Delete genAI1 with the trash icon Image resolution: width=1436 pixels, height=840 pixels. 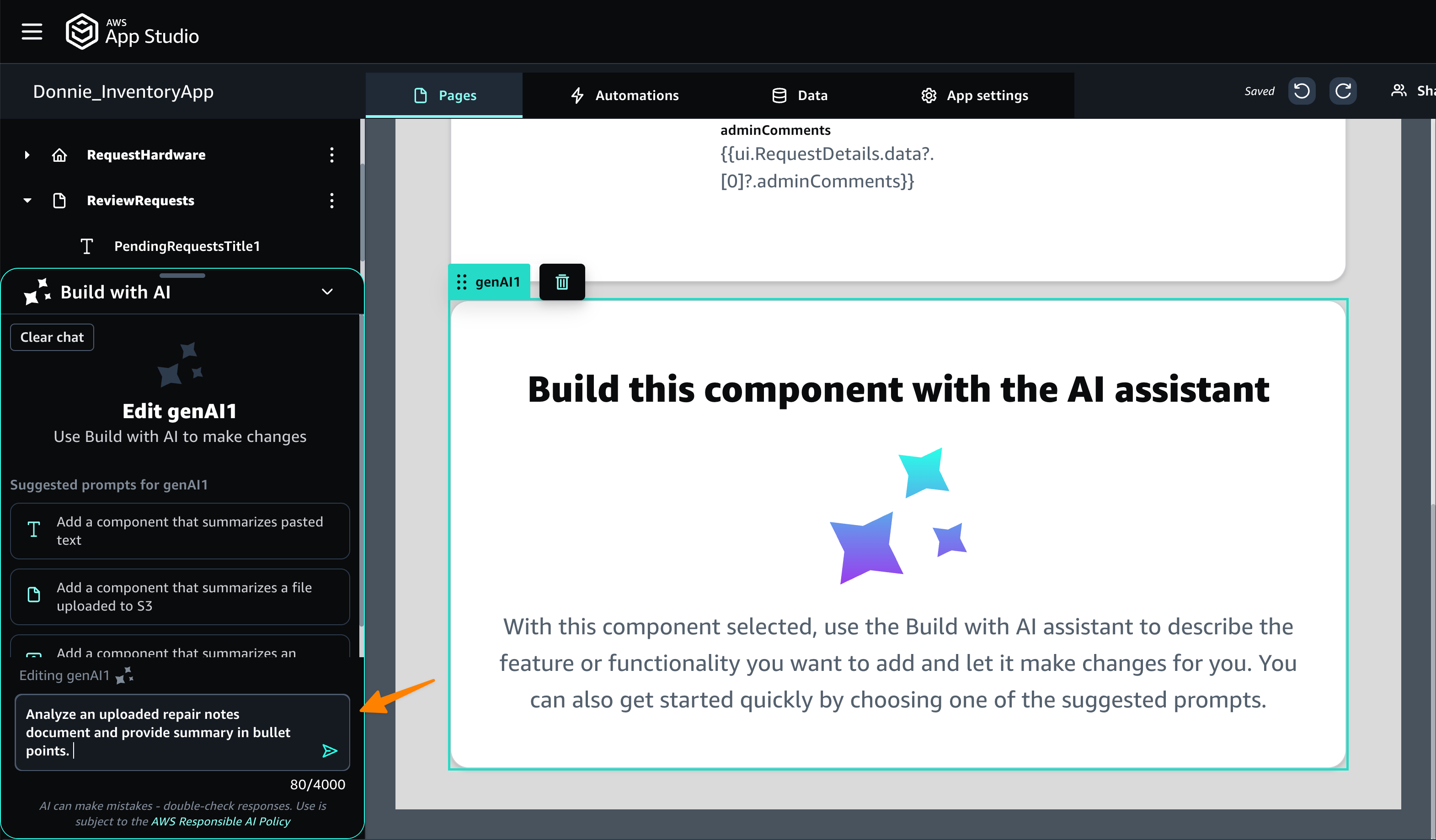click(562, 282)
